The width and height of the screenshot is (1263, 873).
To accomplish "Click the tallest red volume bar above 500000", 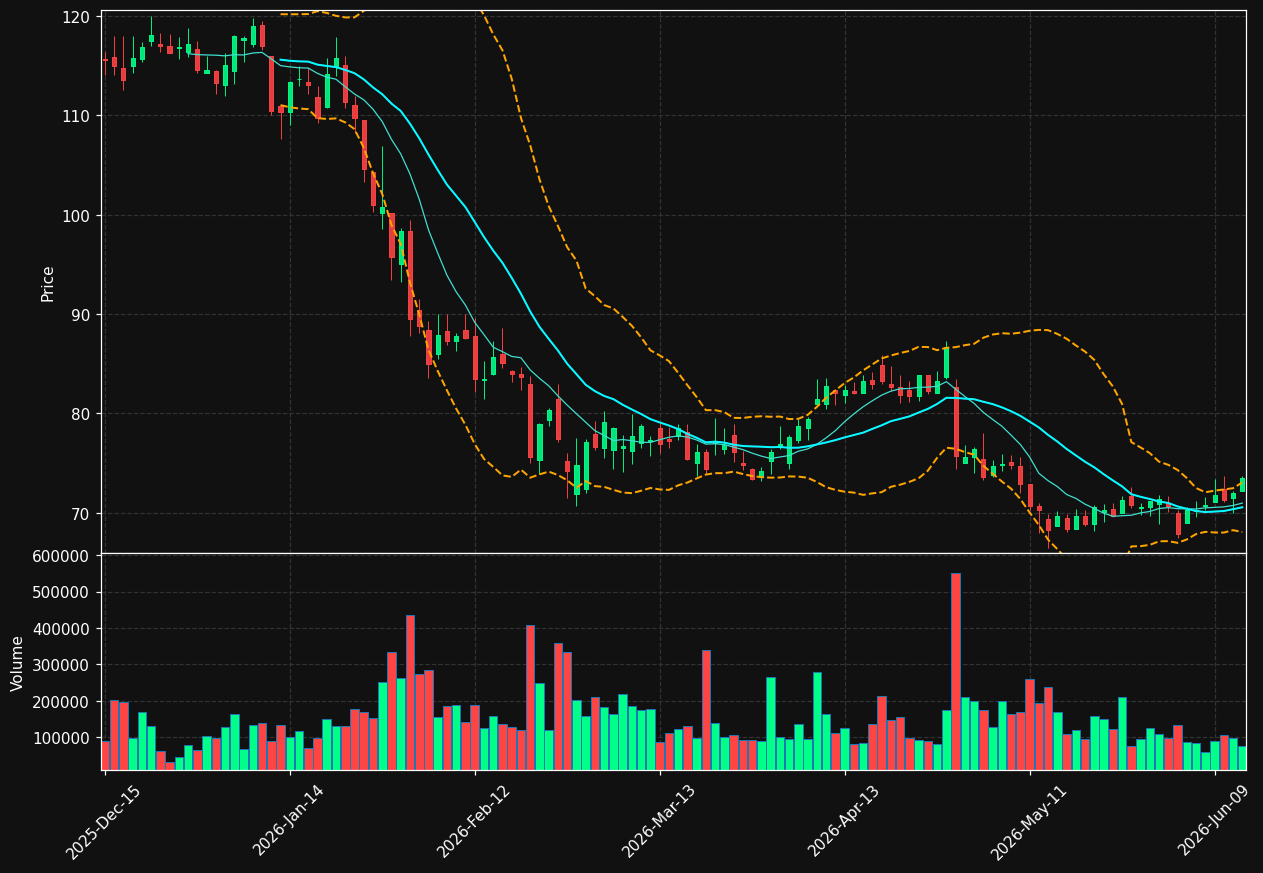I will click(x=956, y=671).
